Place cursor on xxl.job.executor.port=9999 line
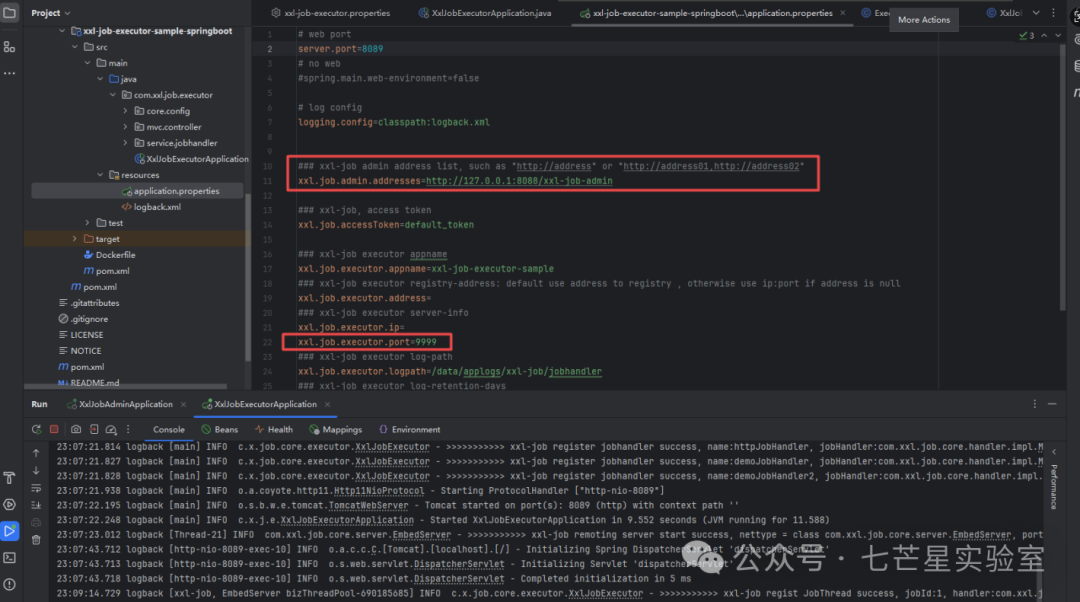The height and width of the screenshot is (602, 1080). pos(367,342)
